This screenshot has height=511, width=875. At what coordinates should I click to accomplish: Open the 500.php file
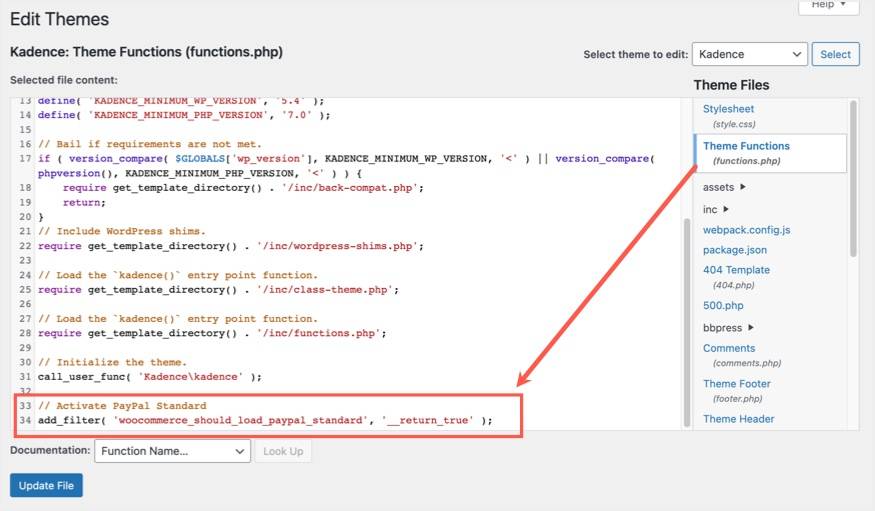click(723, 306)
